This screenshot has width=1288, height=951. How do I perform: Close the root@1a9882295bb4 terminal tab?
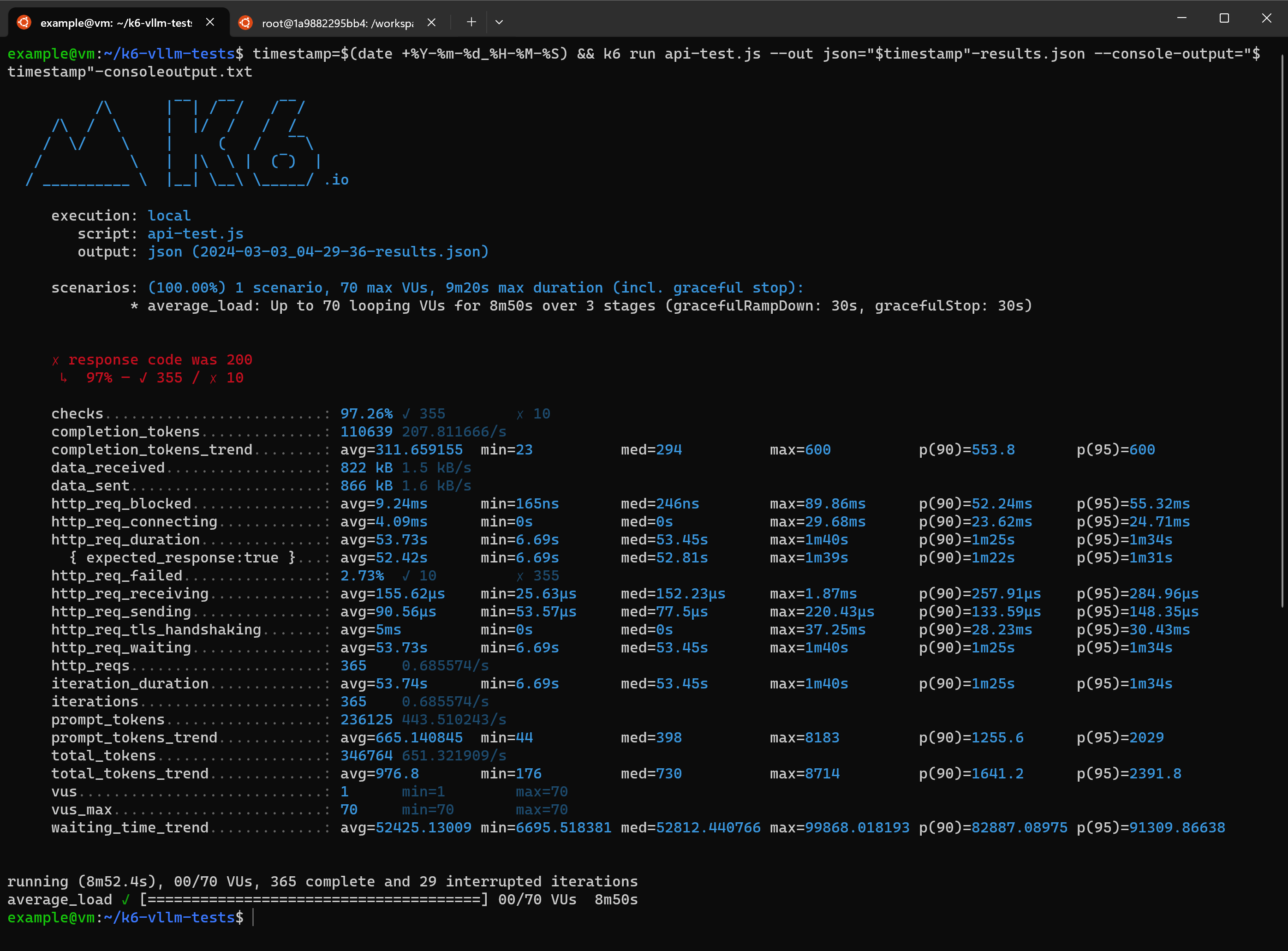[x=431, y=22]
